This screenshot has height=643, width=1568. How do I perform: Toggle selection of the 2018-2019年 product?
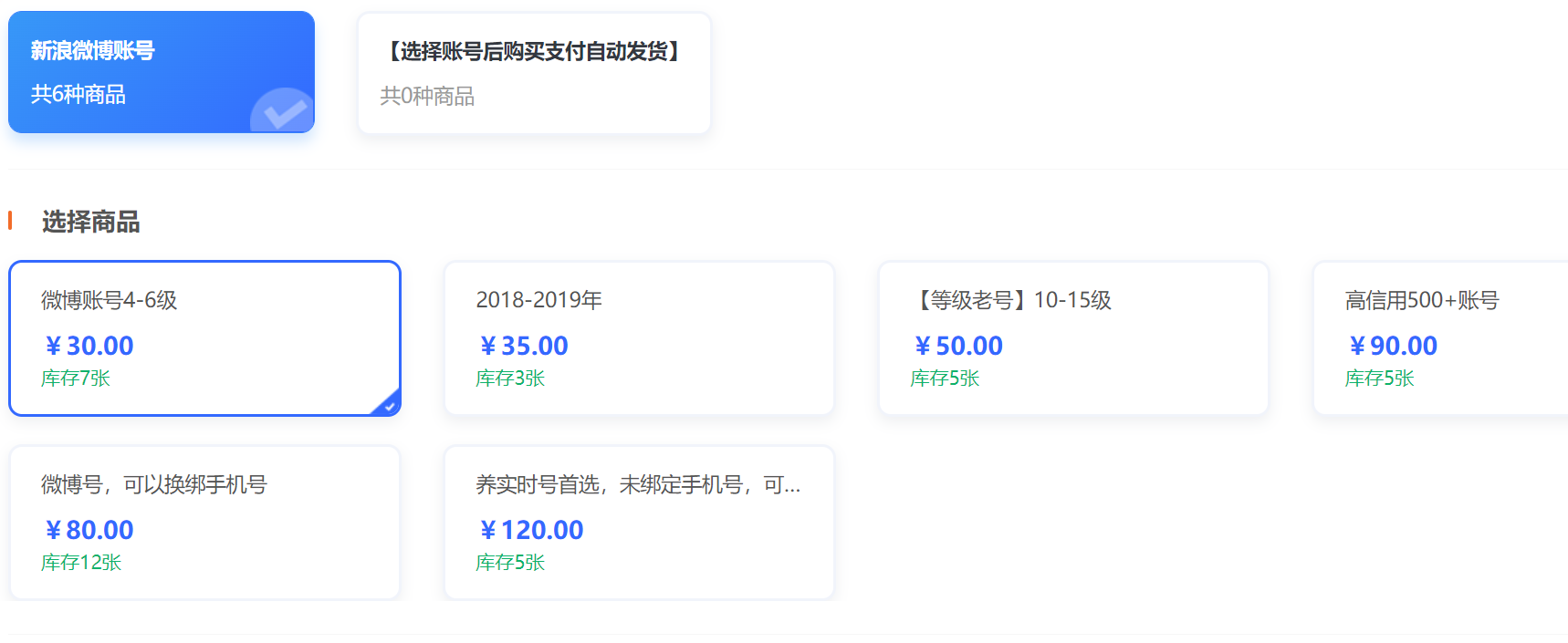click(638, 337)
